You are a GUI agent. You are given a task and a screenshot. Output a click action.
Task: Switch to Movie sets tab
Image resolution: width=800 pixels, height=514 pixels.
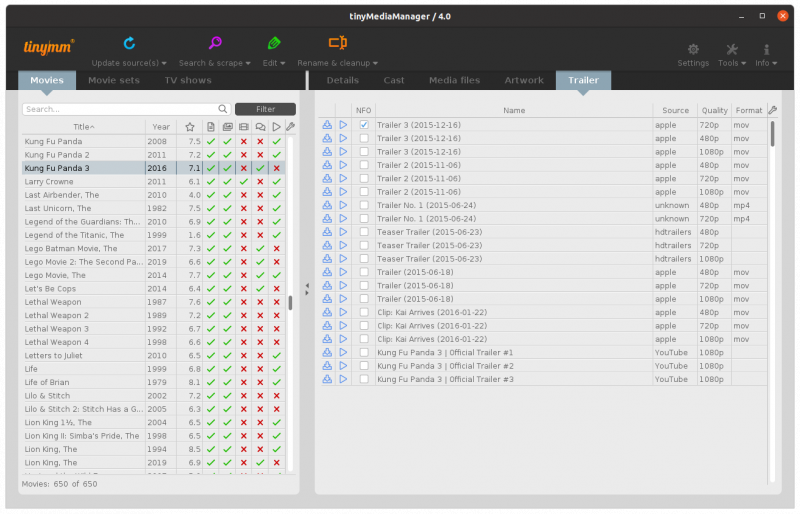coord(114,80)
